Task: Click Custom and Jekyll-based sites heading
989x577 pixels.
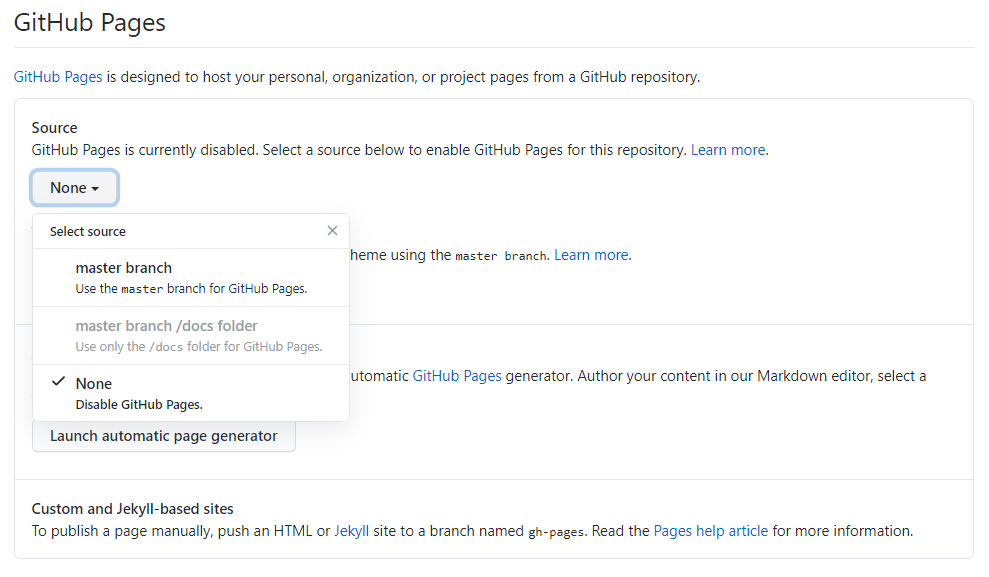Action: [132, 509]
